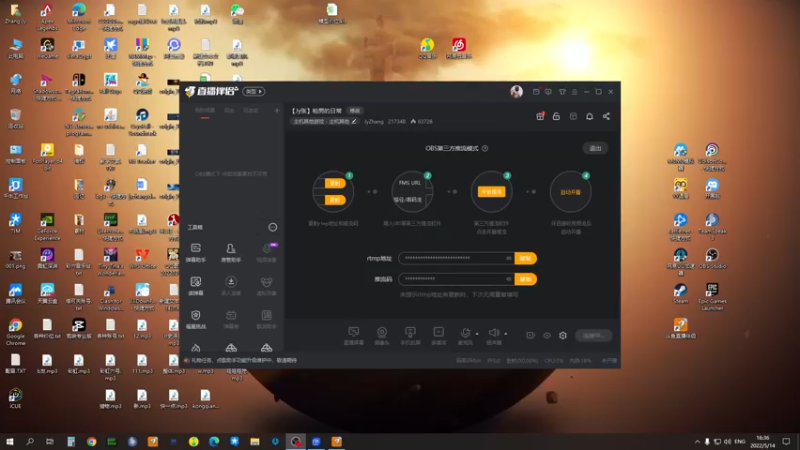
Task: Select the third scene tab in left panel
Action: [250, 111]
